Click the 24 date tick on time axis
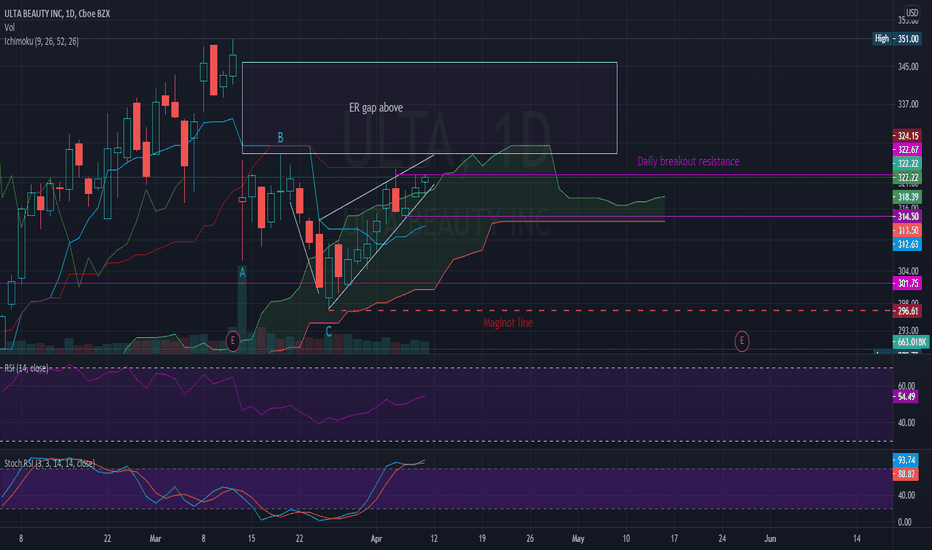Viewport: 932px width, 550px height. coord(722,539)
